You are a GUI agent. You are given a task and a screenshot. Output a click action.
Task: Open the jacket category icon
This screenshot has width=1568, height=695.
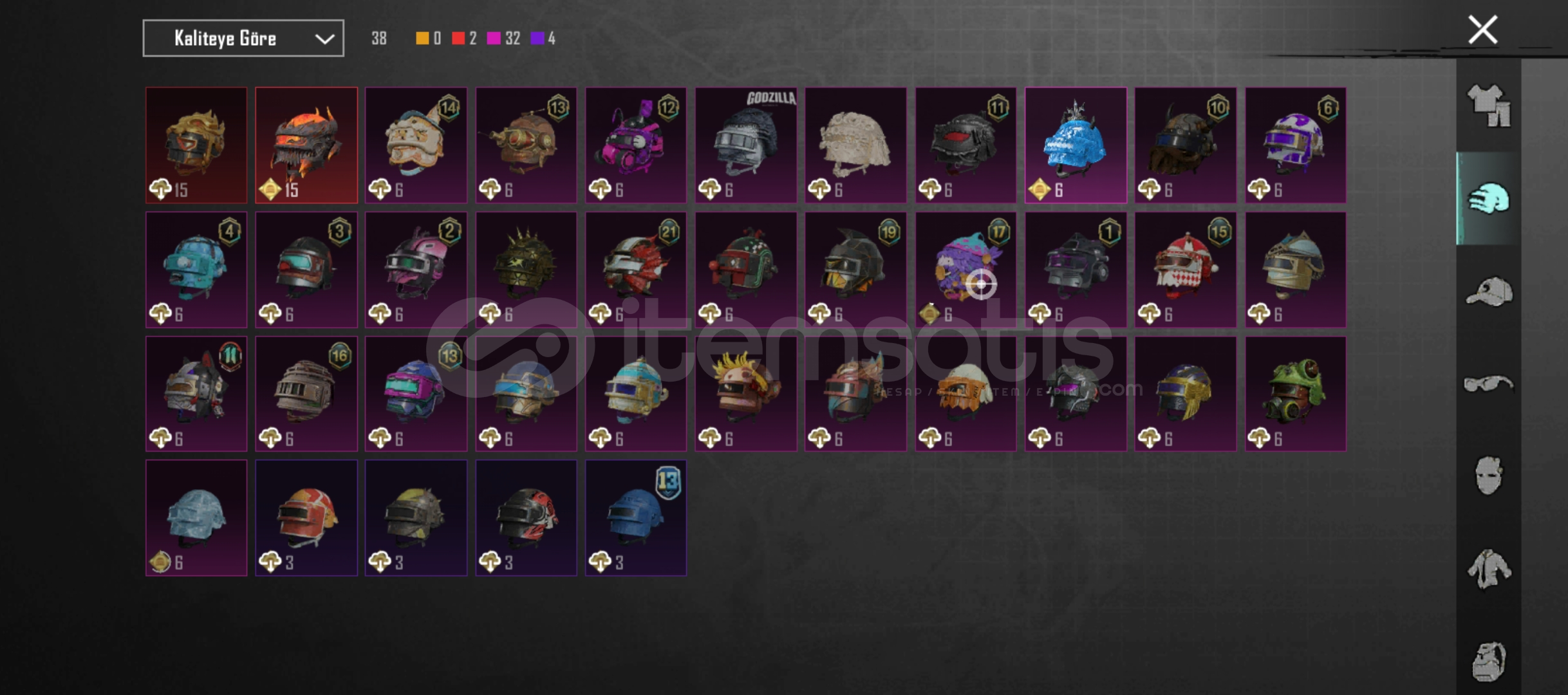click(x=1489, y=568)
